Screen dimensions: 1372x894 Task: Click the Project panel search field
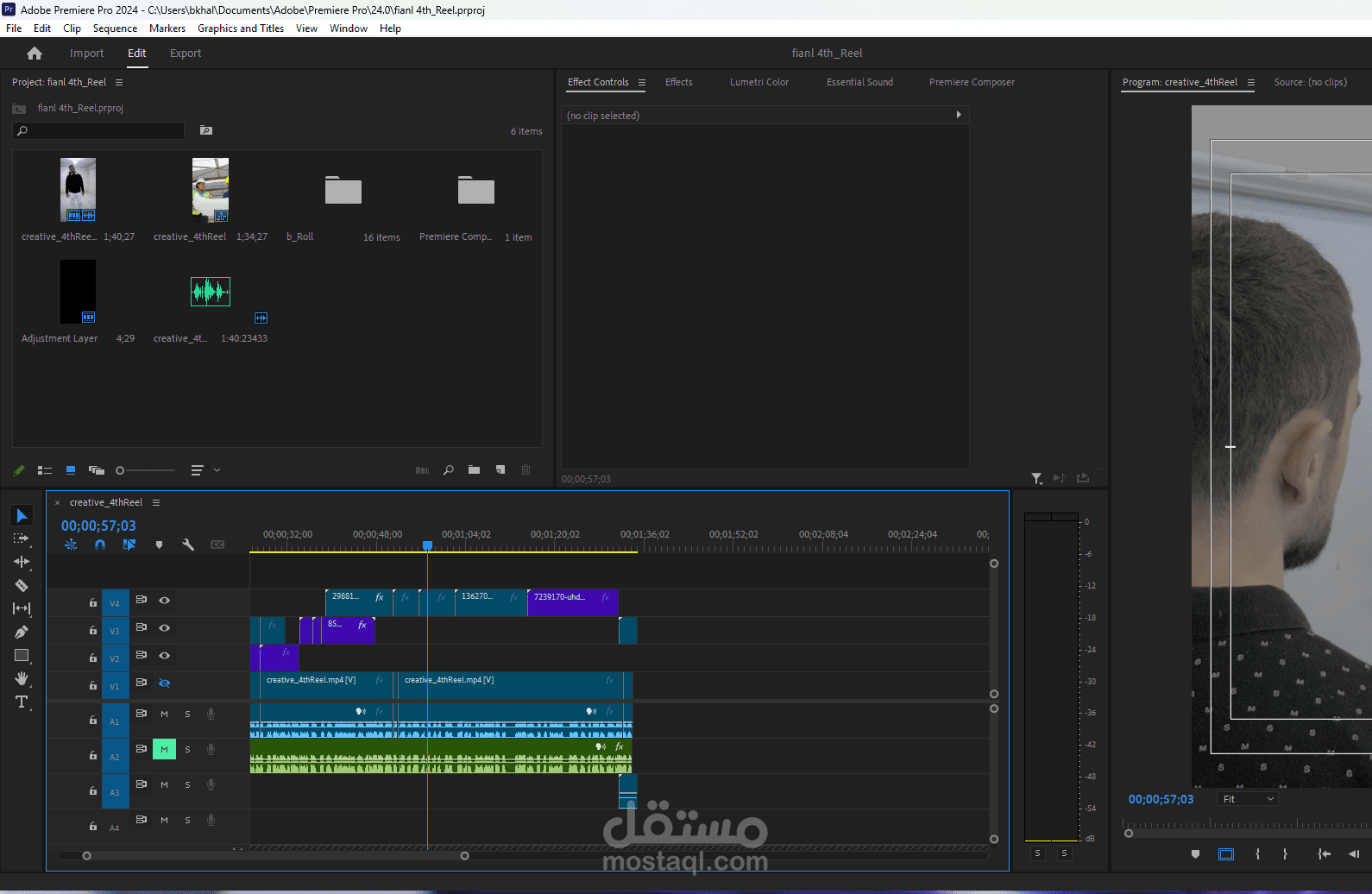click(98, 130)
